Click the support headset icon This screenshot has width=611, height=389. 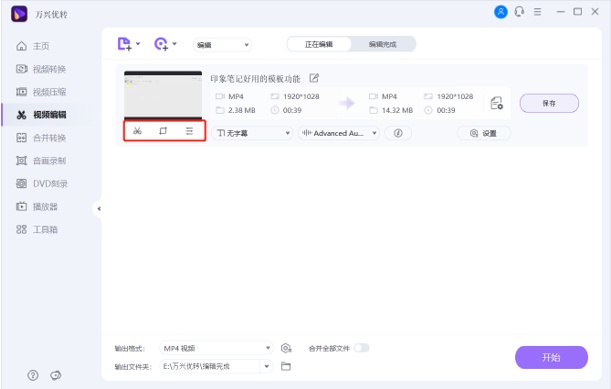[x=519, y=12]
